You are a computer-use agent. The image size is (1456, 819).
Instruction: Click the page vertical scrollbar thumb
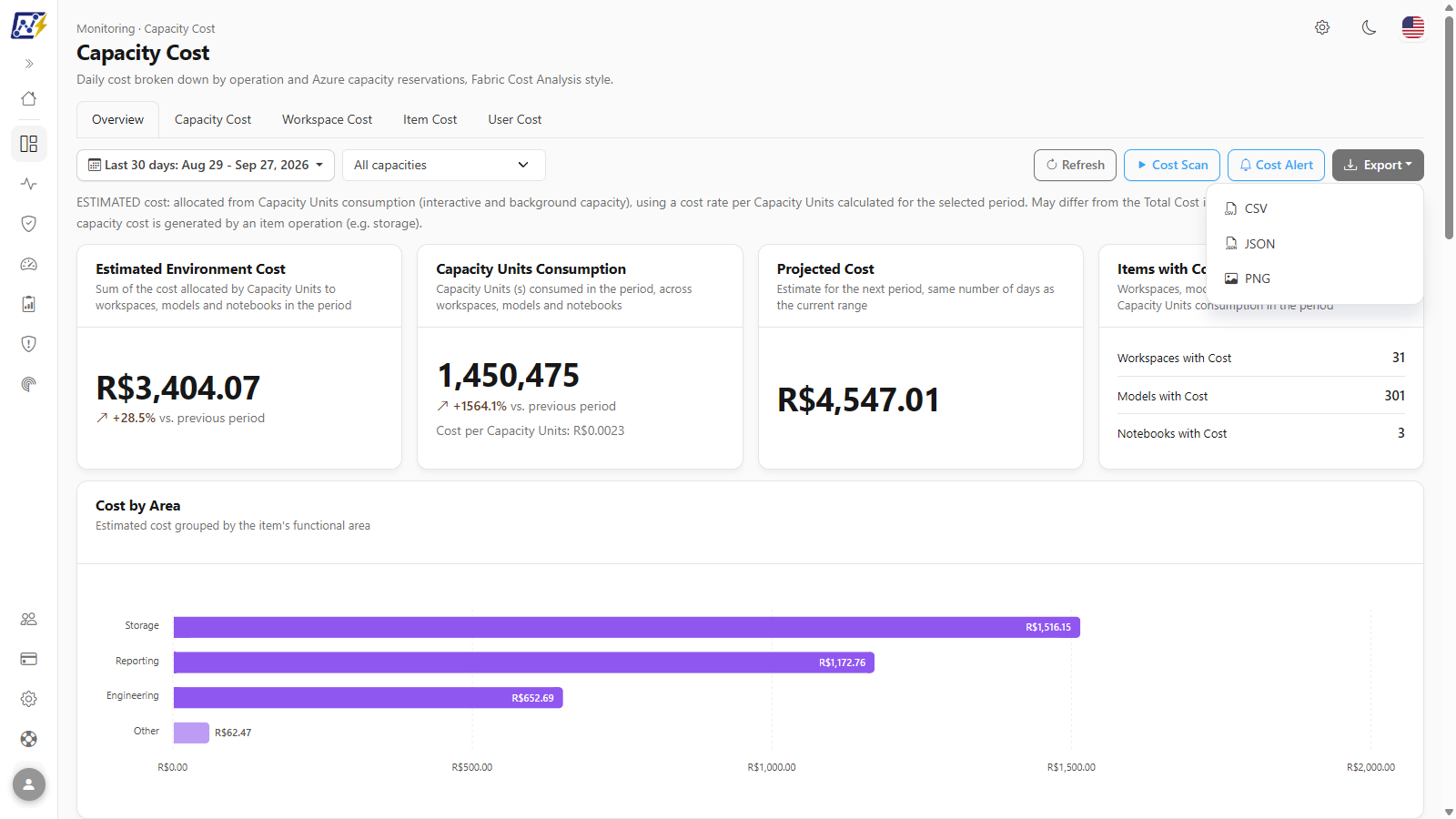click(1449, 127)
